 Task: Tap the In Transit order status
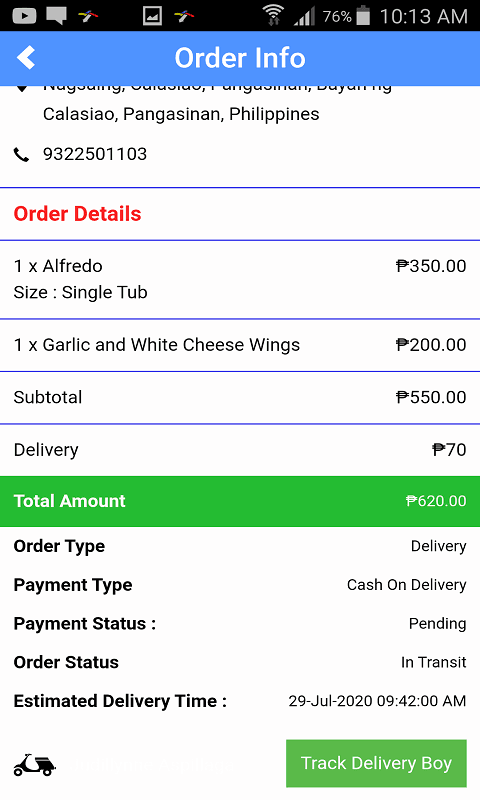434,662
